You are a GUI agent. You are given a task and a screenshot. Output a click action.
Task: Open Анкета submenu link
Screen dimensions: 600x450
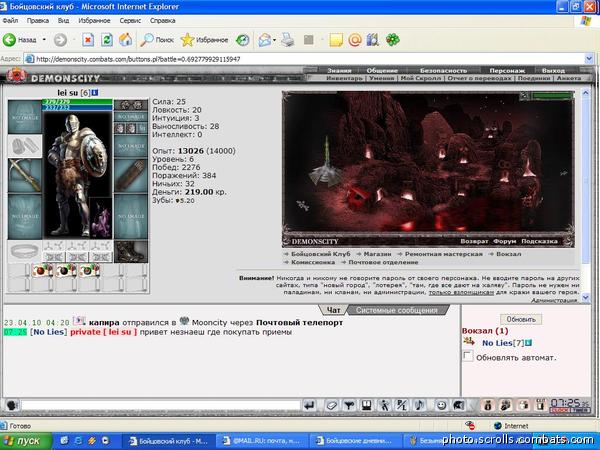(569, 78)
